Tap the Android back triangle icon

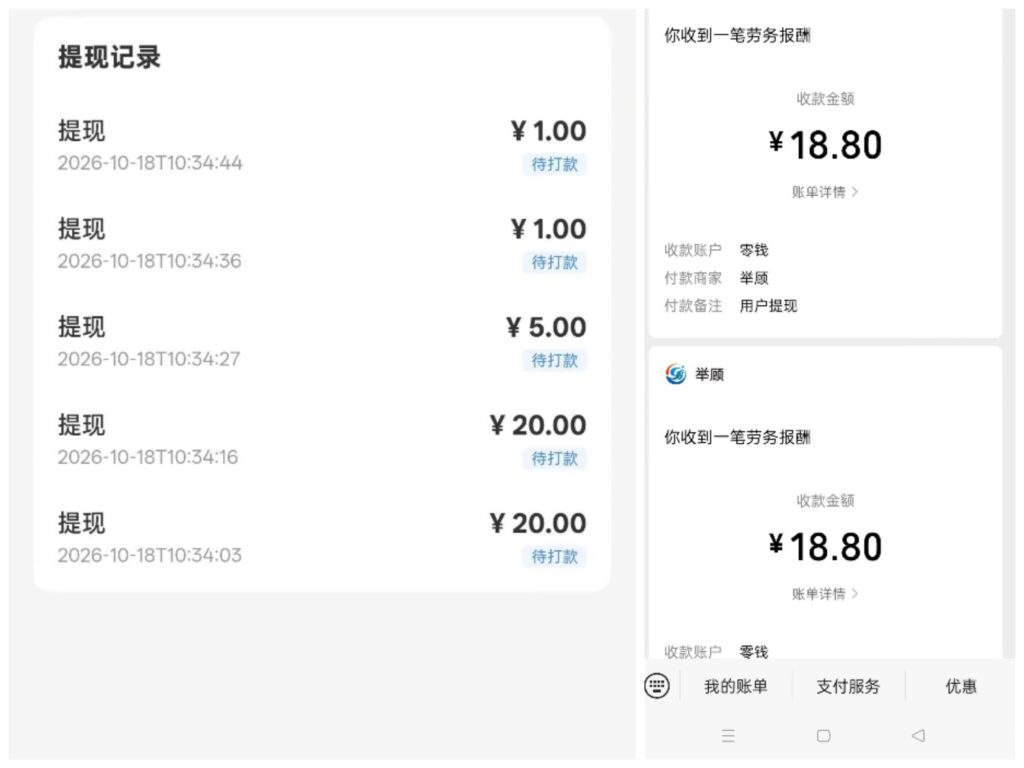pyautogui.click(x=918, y=736)
